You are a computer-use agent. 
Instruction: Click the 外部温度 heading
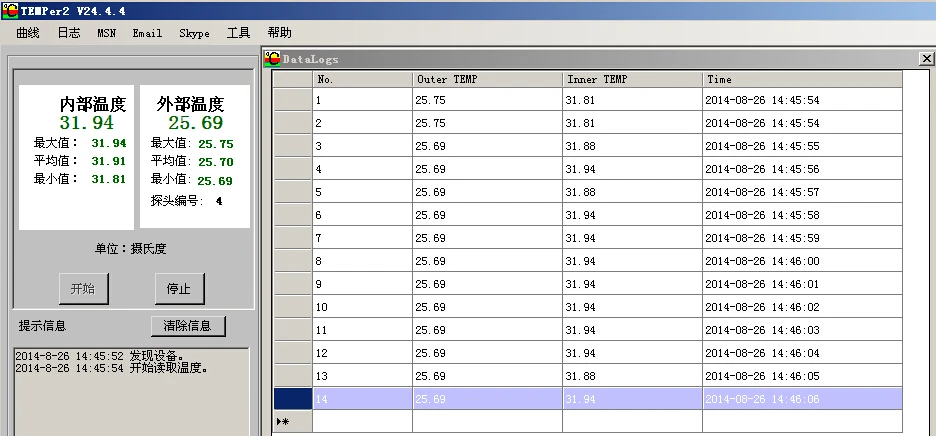(x=190, y=105)
